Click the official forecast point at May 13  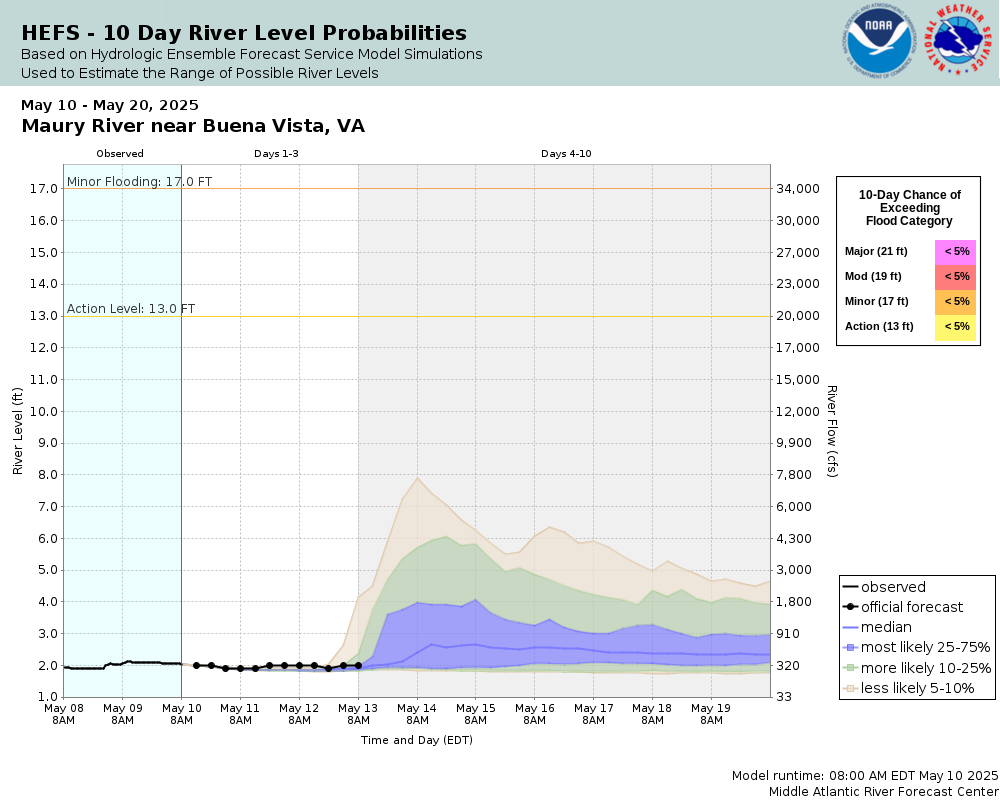click(x=358, y=665)
